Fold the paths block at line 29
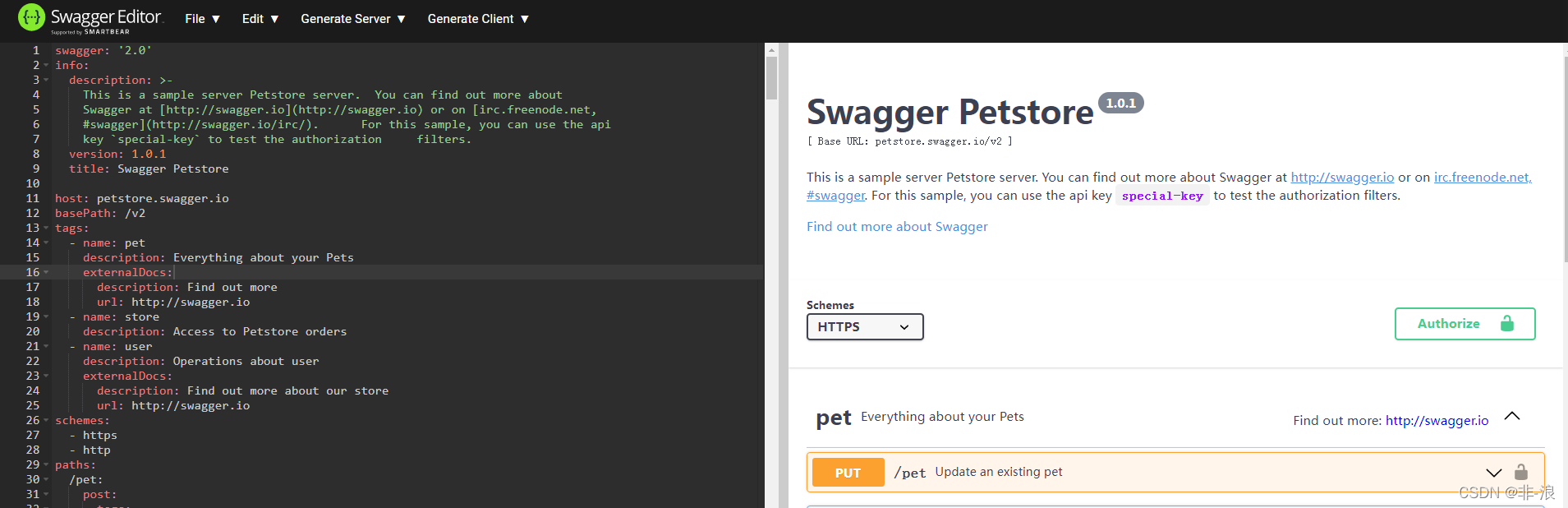This screenshot has width=1568, height=508. coord(46,464)
